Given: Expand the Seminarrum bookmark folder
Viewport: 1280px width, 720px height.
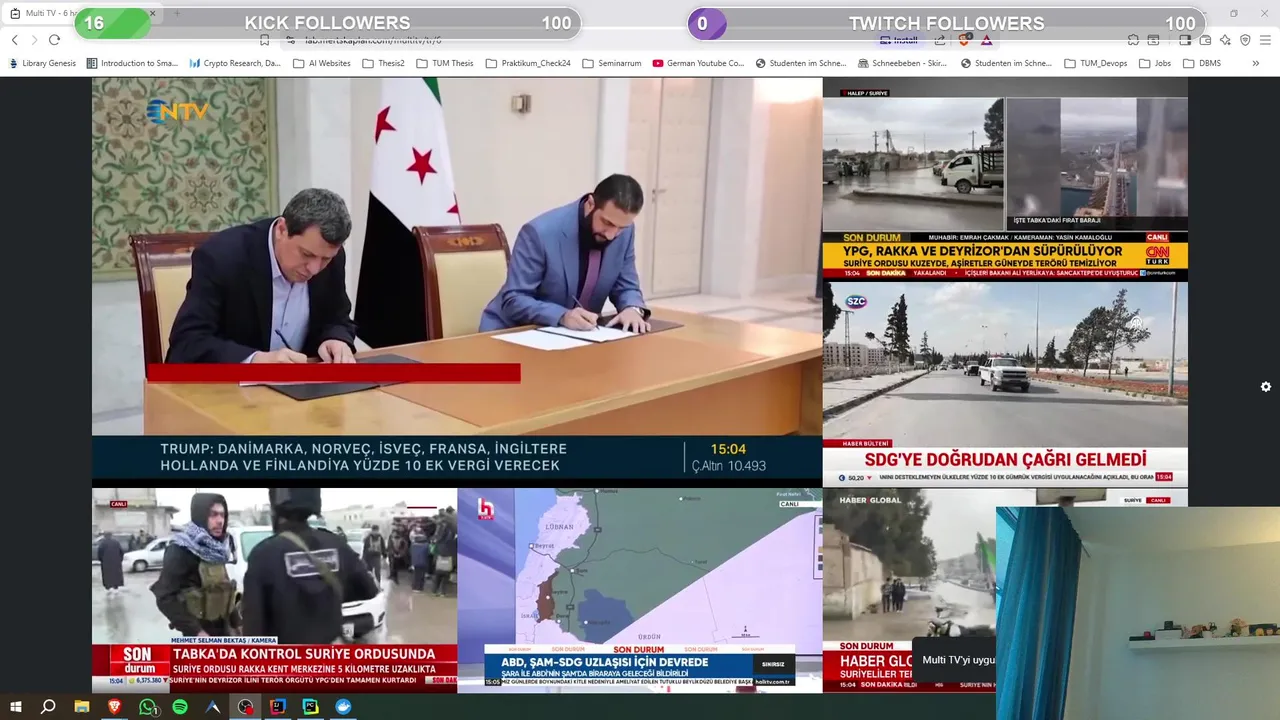Looking at the screenshot, I should 611,63.
